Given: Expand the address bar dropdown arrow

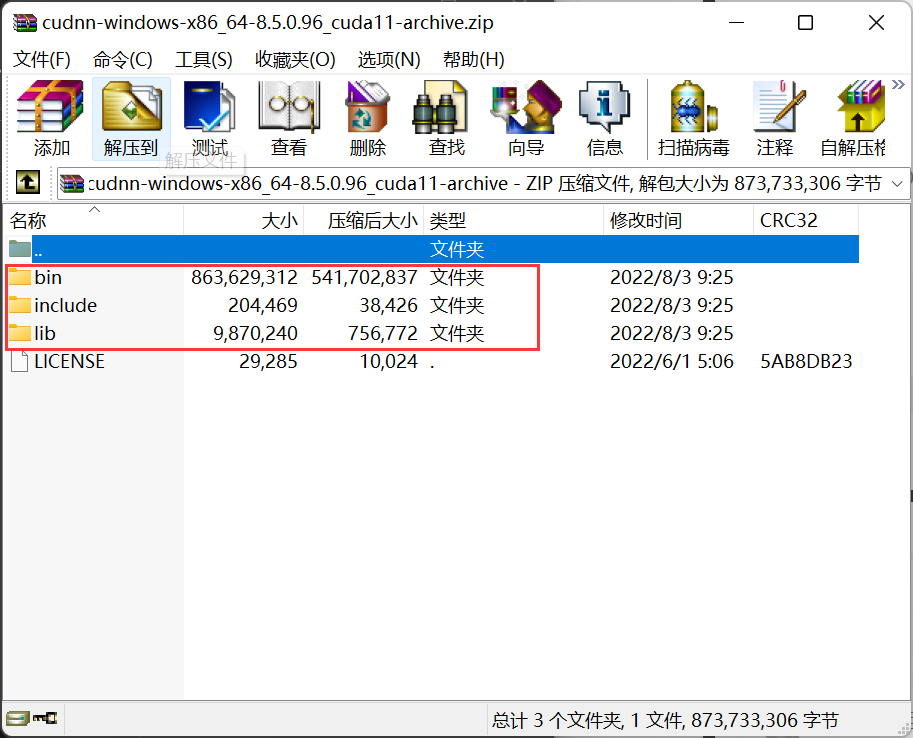Looking at the screenshot, I should pyautogui.click(x=898, y=183).
